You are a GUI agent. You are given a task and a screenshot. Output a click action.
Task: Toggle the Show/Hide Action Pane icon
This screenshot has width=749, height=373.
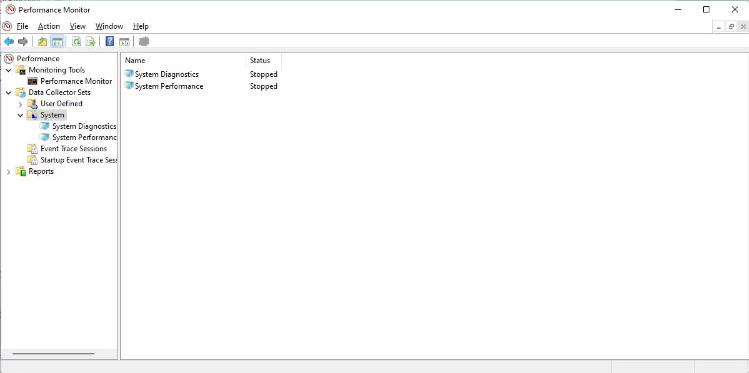point(124,42)
